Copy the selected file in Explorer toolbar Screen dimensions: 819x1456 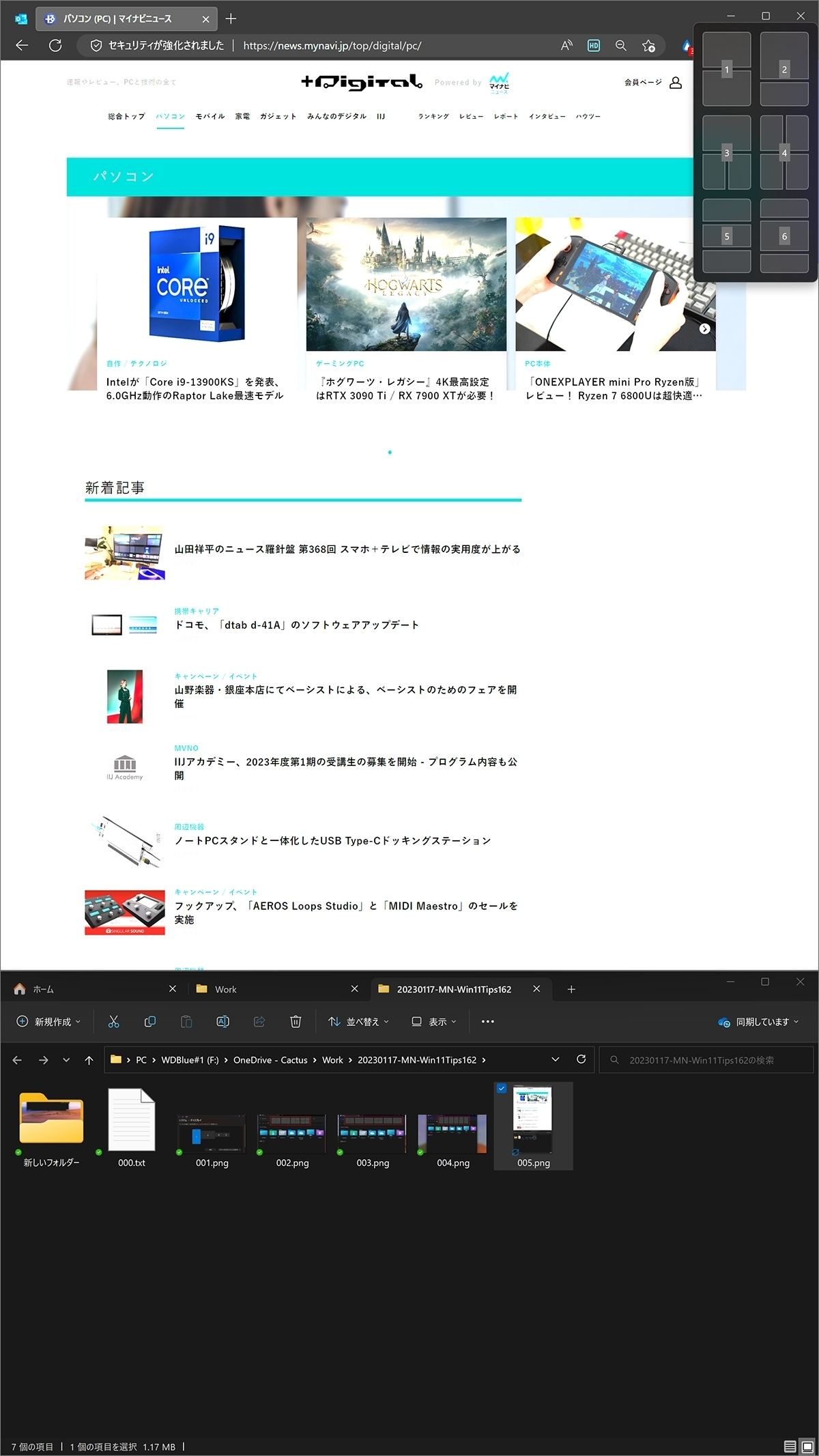(150, 1021)
